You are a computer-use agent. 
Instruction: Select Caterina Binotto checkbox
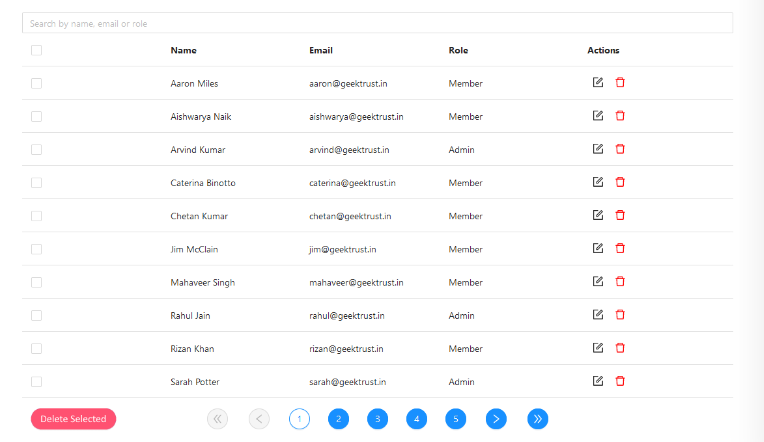(37, 183)
